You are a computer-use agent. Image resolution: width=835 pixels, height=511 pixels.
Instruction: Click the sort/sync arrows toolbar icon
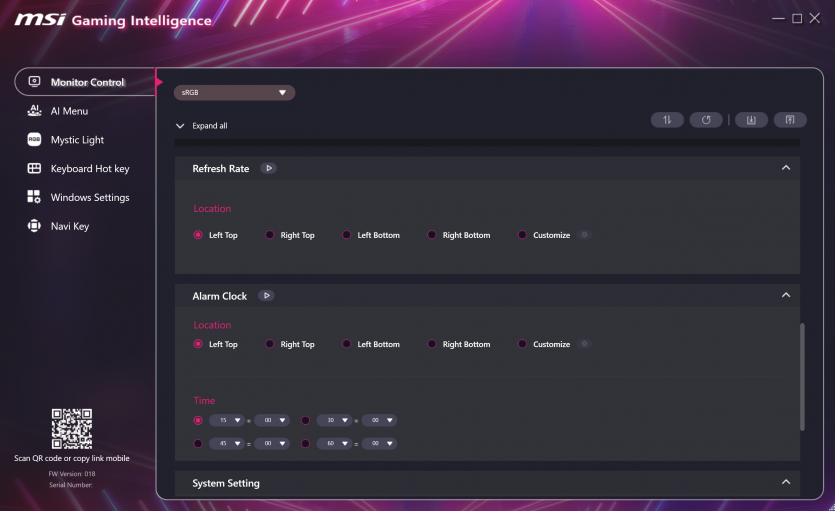point(667,120)
